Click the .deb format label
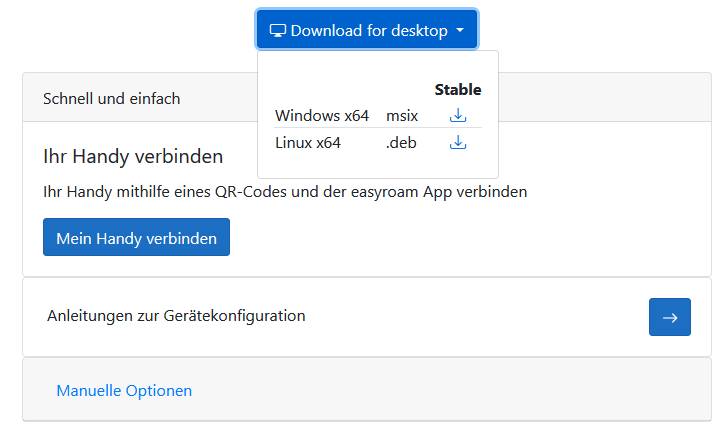The height and width of the screenshot is (433, 718). (x=401, y=143)
